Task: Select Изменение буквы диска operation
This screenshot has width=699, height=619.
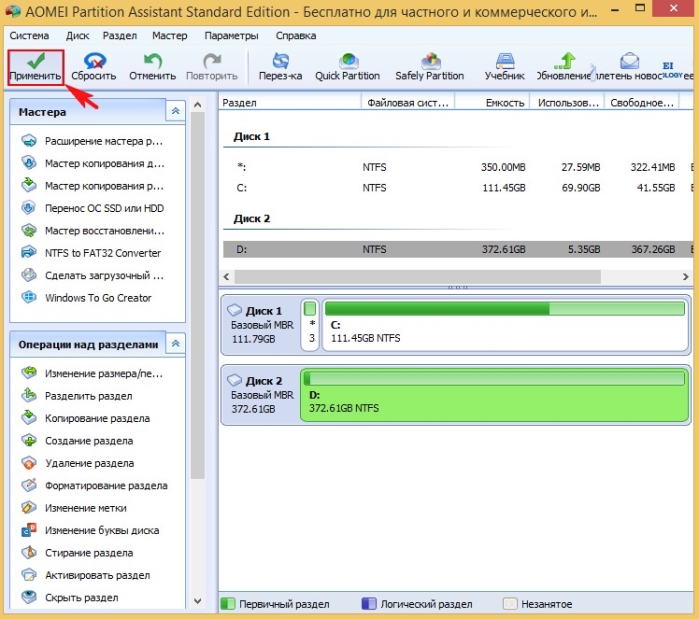Action: click(x=90, y=530)
